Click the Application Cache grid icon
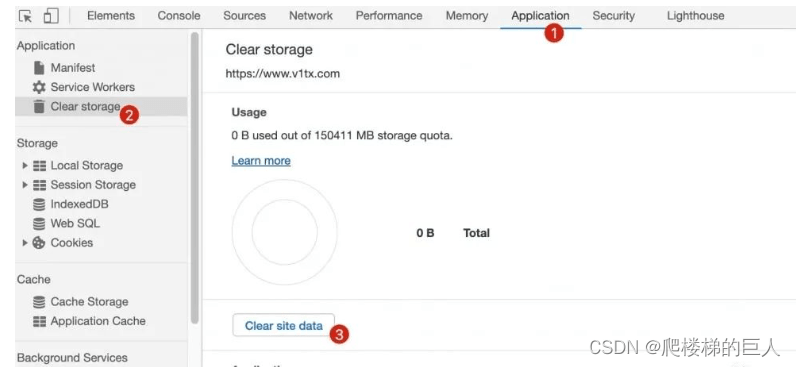This screenshot has width=796, height=367. (x=39, y=321)
